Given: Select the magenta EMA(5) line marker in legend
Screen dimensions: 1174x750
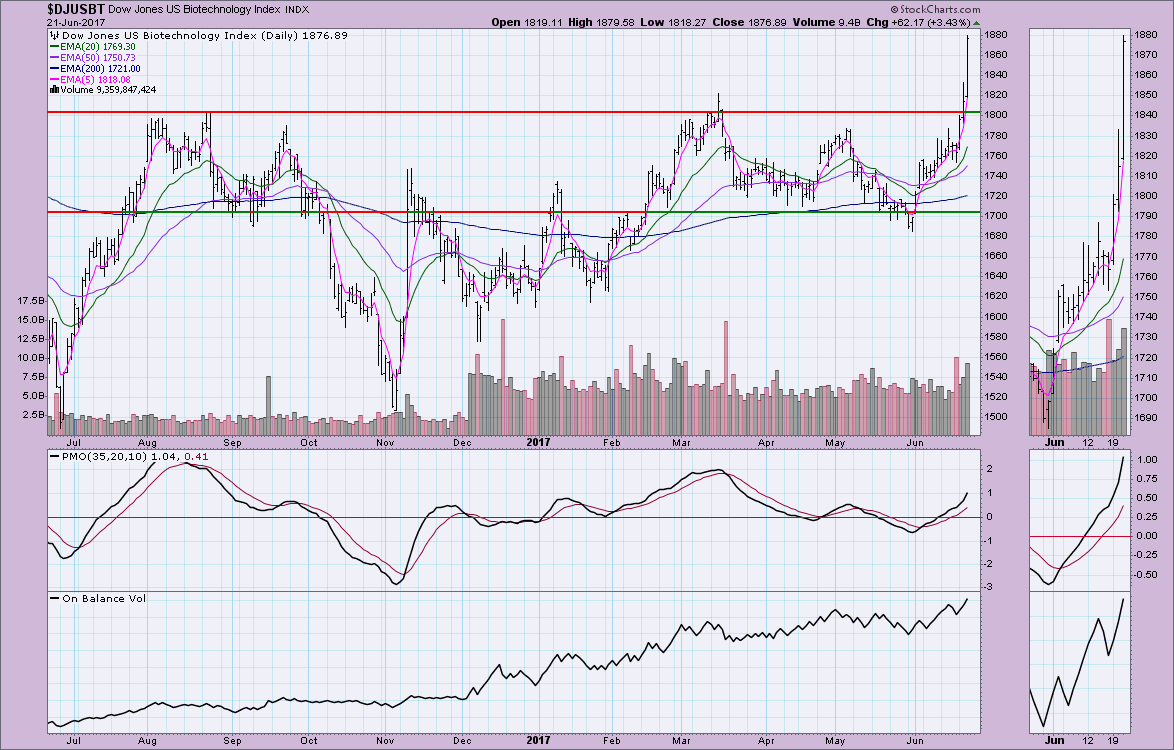Looking at the screenshot, I should coord(54,79).
